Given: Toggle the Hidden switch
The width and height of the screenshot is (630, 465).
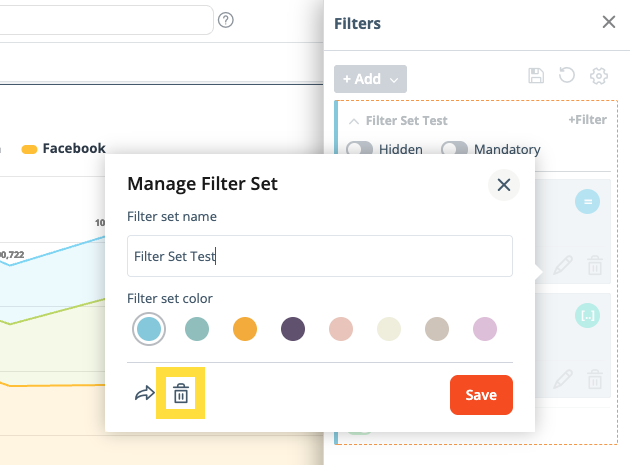Looking at the screenshot, I should [360, 149].
